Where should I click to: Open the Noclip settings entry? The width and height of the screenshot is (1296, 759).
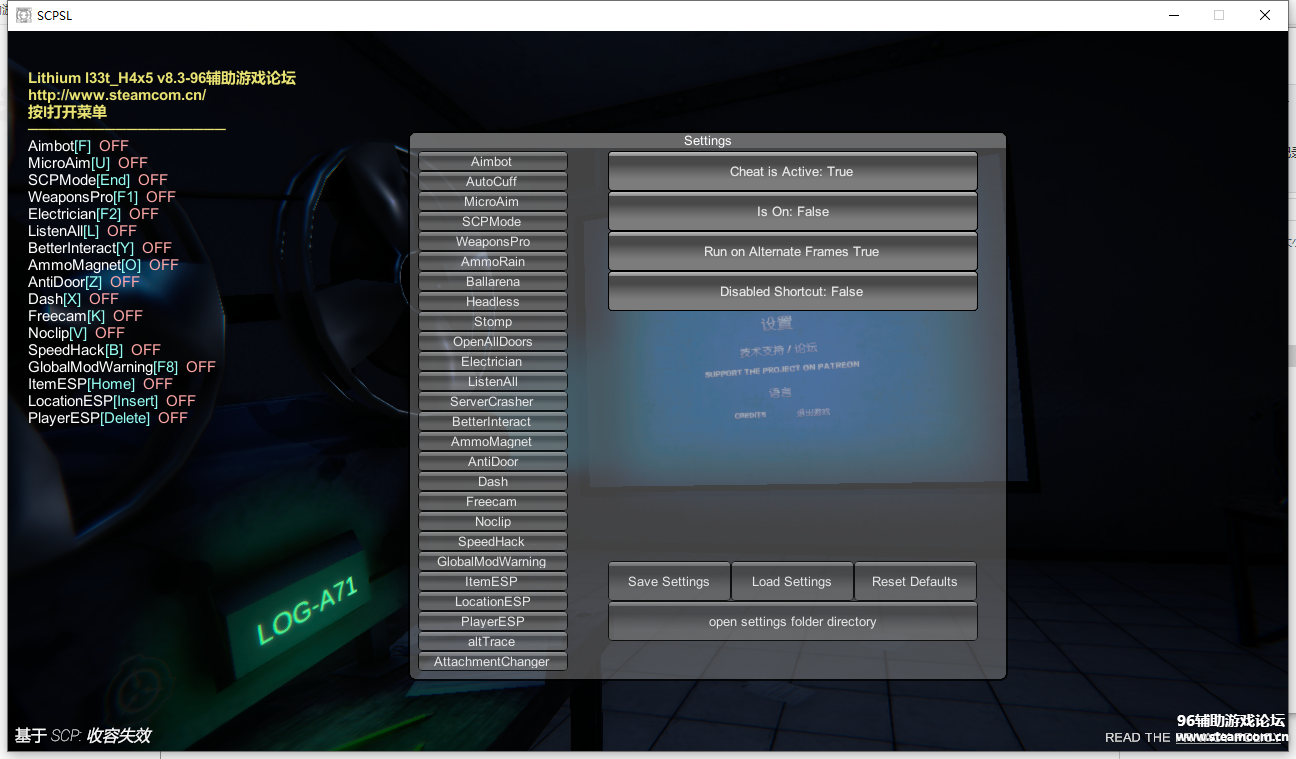[492, 522]
